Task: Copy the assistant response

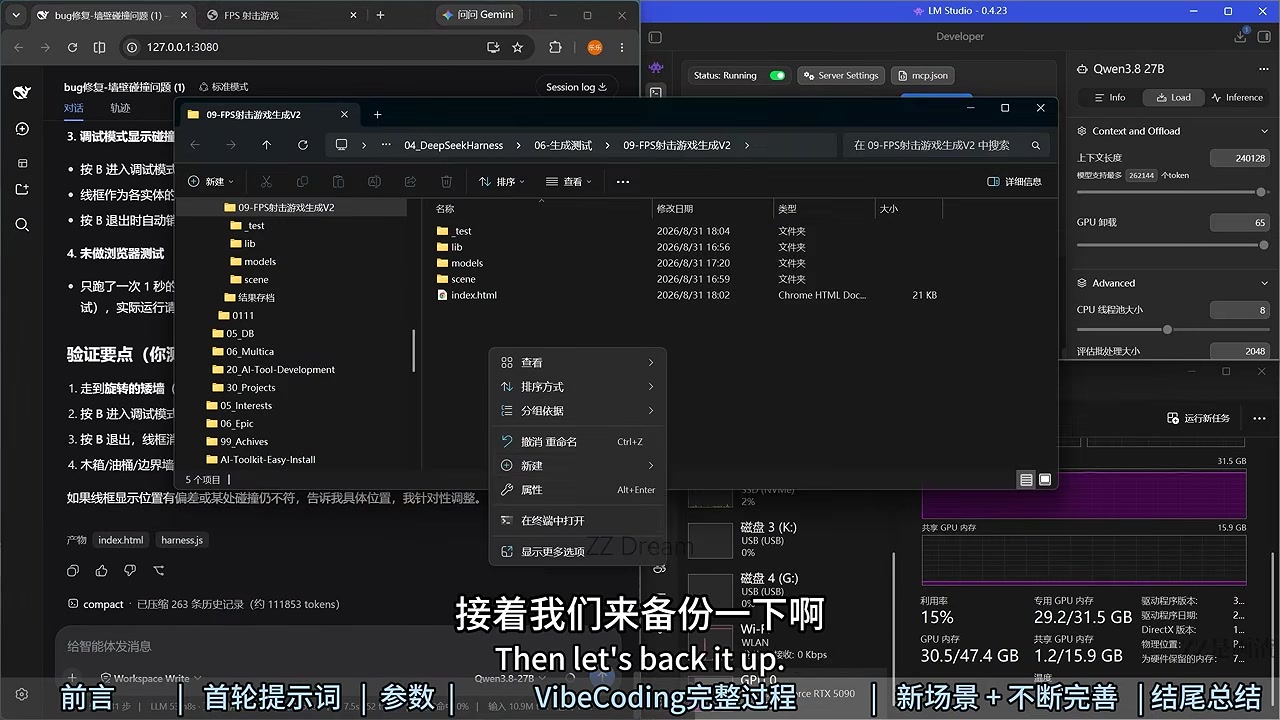Action: coord(73,571)
